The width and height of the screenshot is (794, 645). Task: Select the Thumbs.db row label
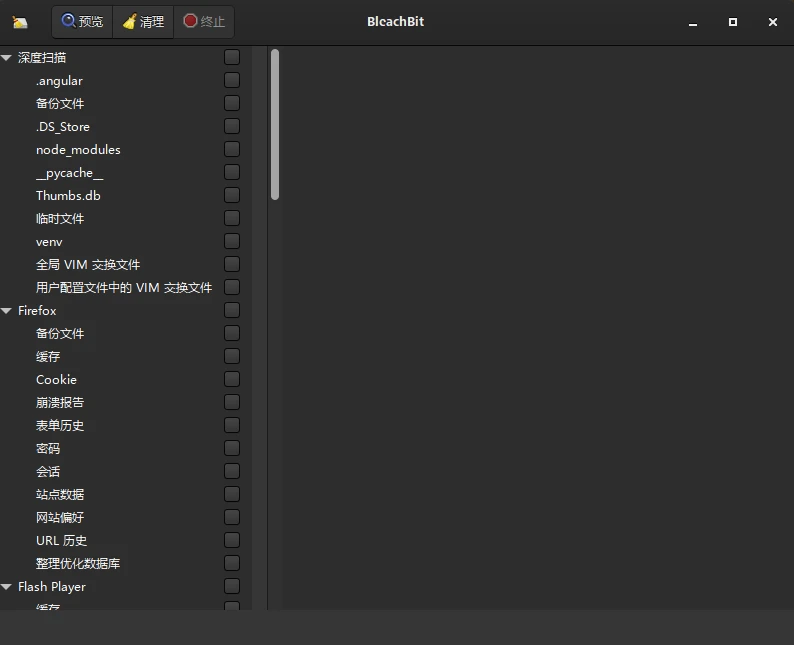(x=68, y=196)
